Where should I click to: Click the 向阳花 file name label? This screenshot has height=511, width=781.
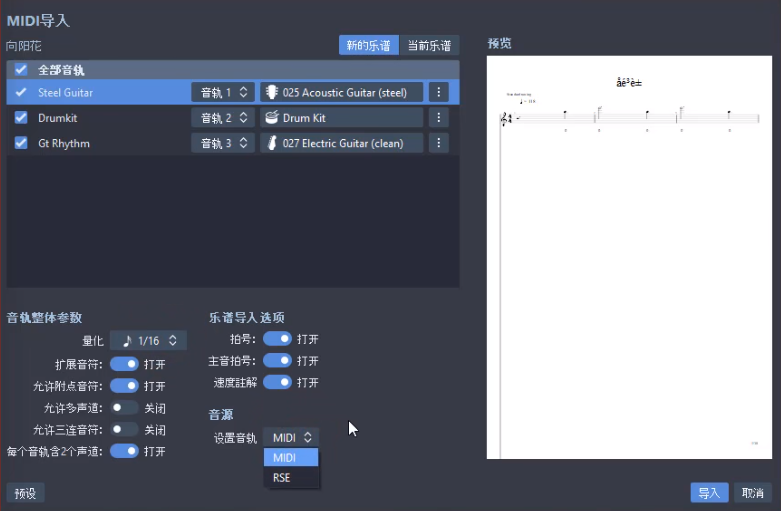pyautogui.click(x=23, y=46)
